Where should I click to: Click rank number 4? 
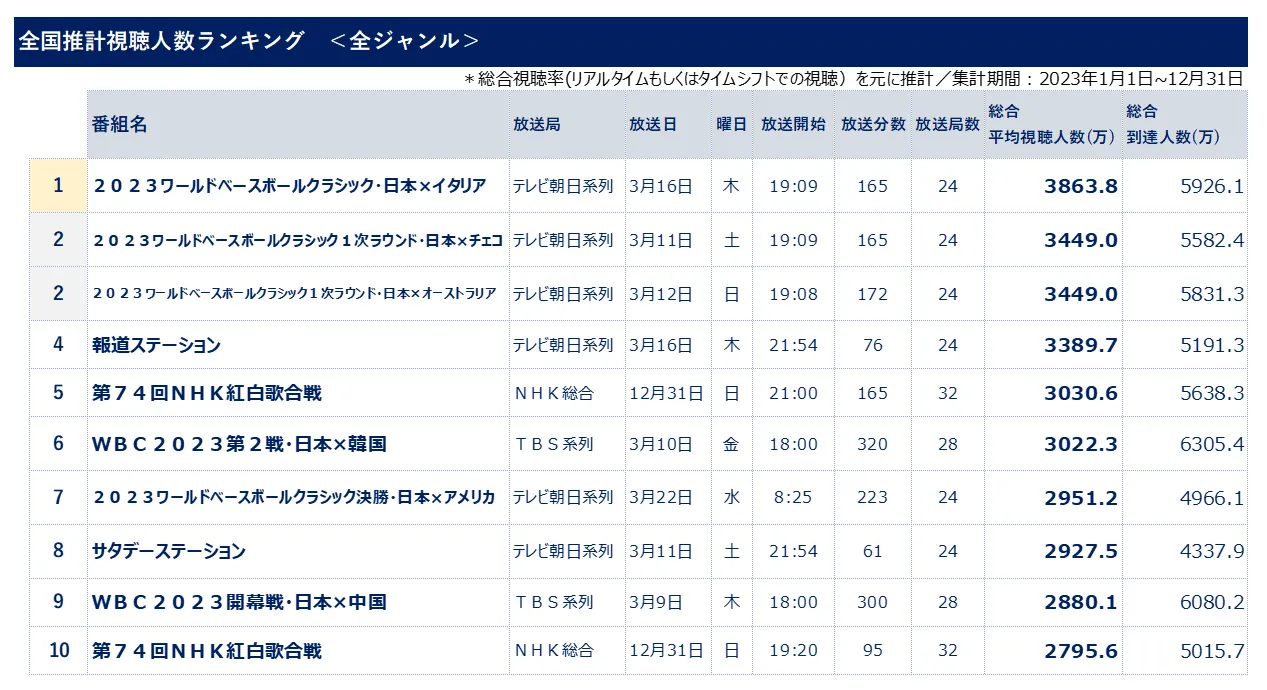tap(58, 344)
